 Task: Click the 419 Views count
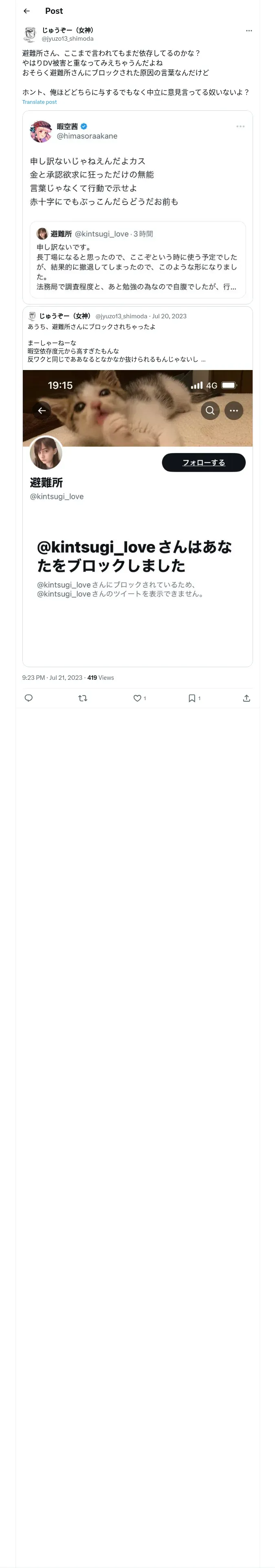(x=101, y=677)
